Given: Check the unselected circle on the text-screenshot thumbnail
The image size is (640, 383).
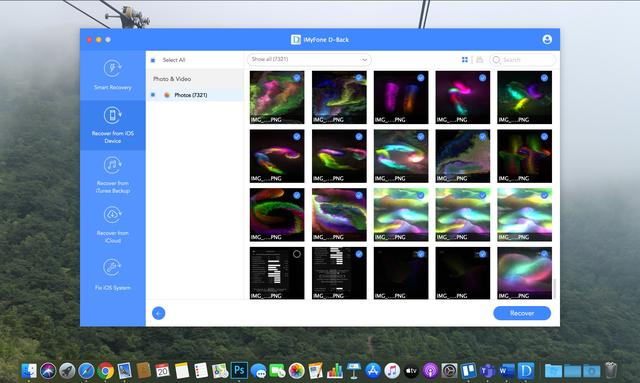Looking at the screenshot, I should coord(297,254).
